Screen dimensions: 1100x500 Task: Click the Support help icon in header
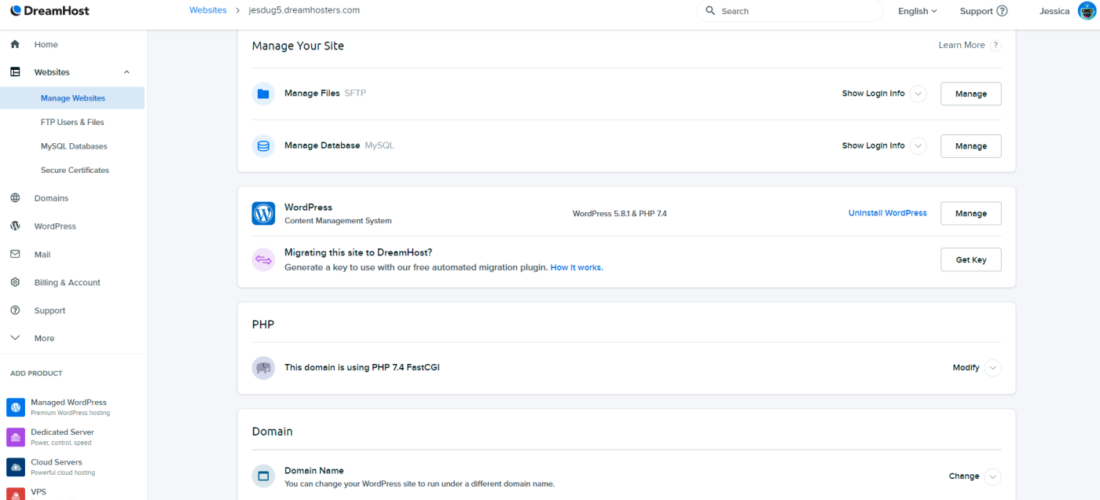click(x=1002, y=11)
